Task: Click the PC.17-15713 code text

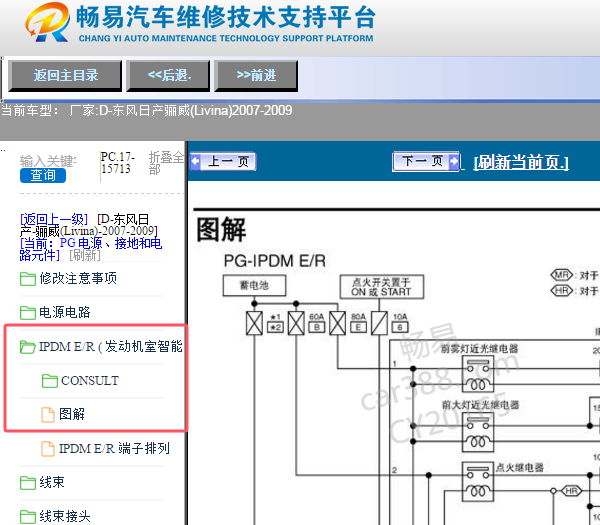Action: (x=118, y=163)
